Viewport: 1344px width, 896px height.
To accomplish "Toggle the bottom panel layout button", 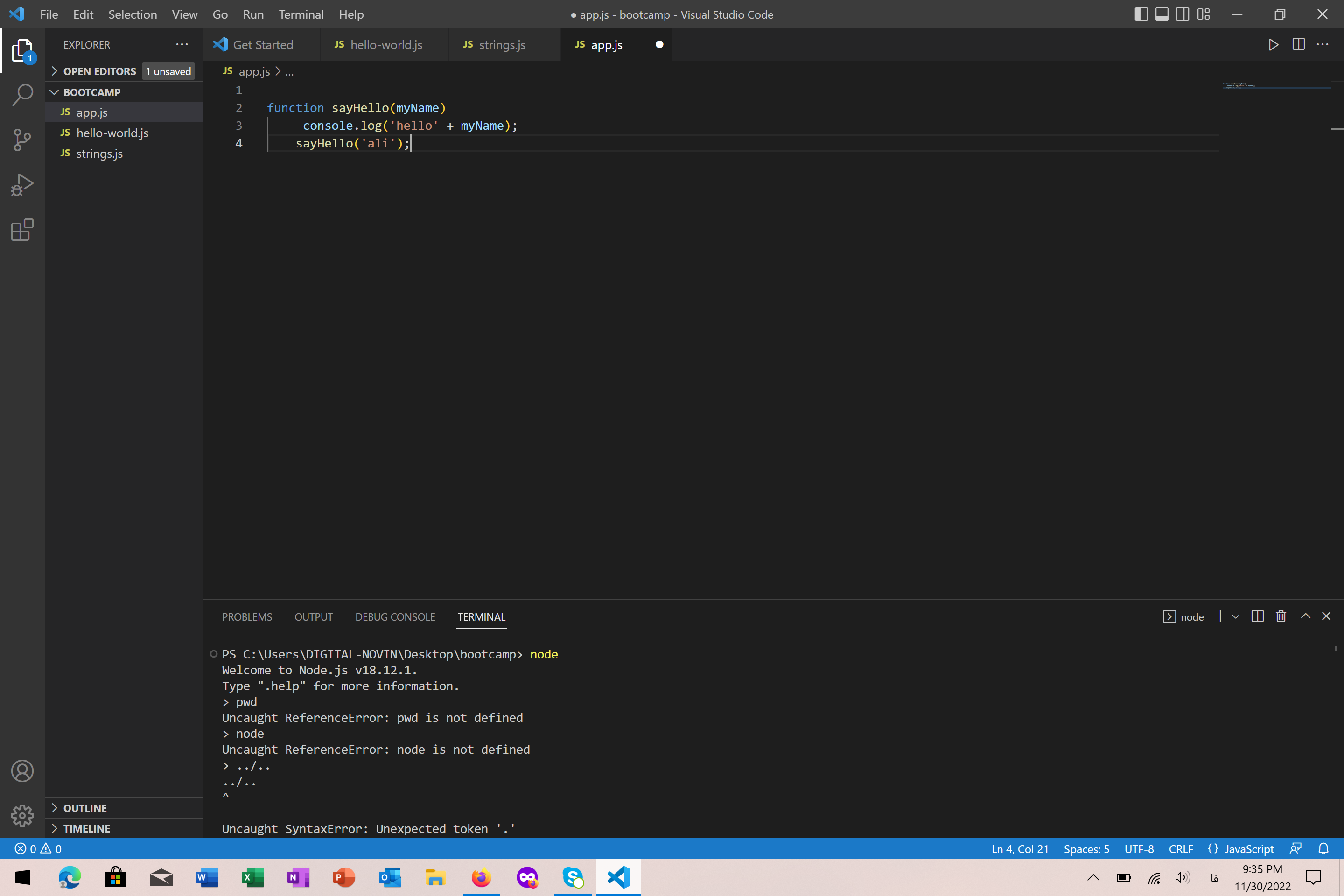I will click(x=1162, y=14).
